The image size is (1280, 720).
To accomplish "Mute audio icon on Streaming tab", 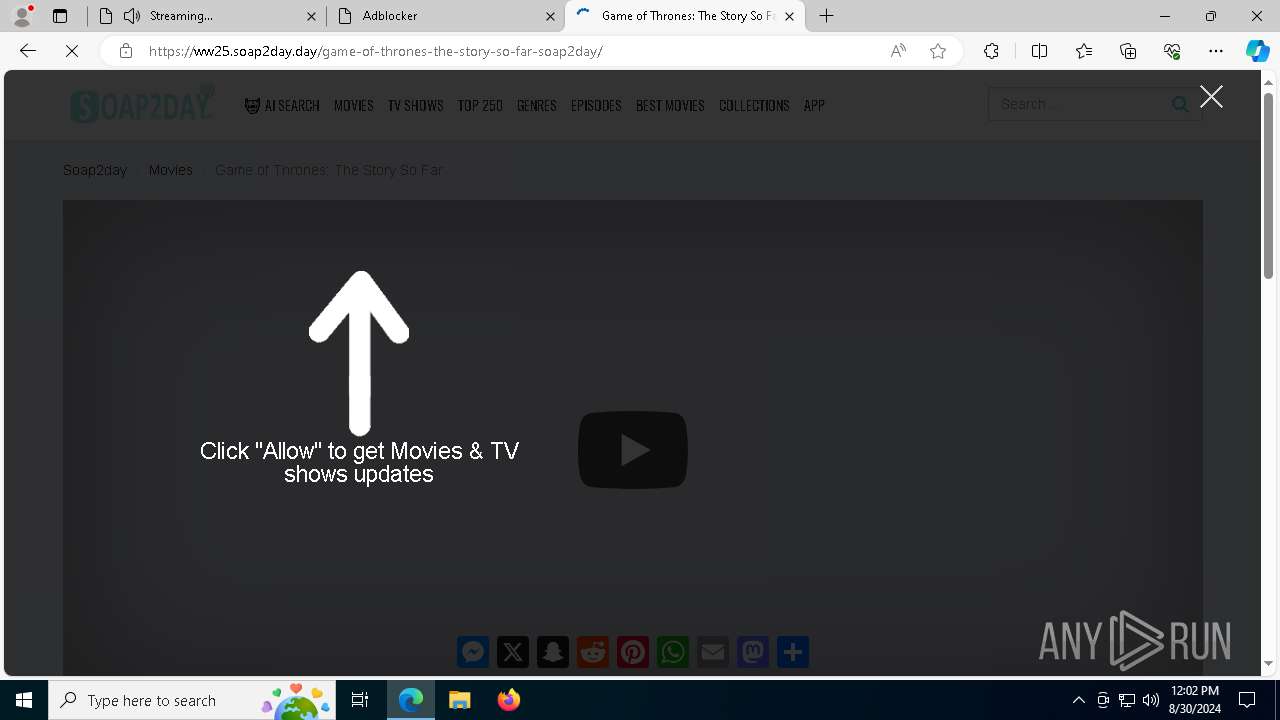I will 132,16.
